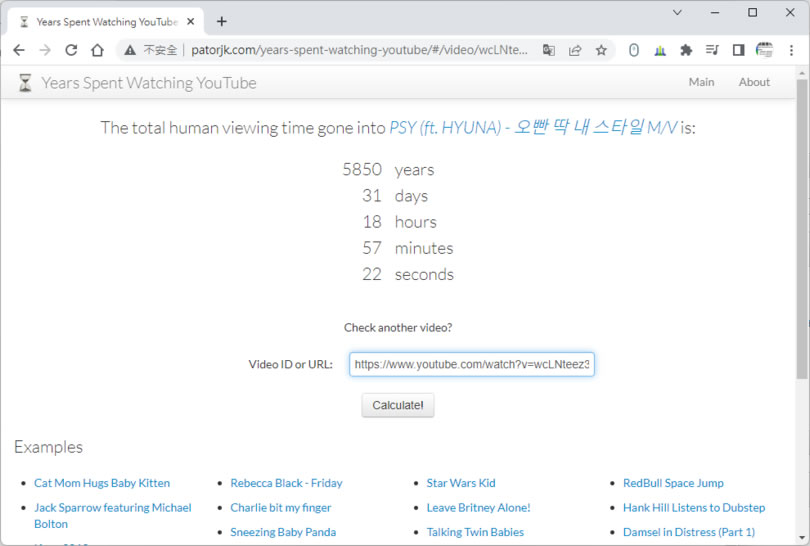Go to browser home page
Screen dimensions: 810x546
coord(97,50)
